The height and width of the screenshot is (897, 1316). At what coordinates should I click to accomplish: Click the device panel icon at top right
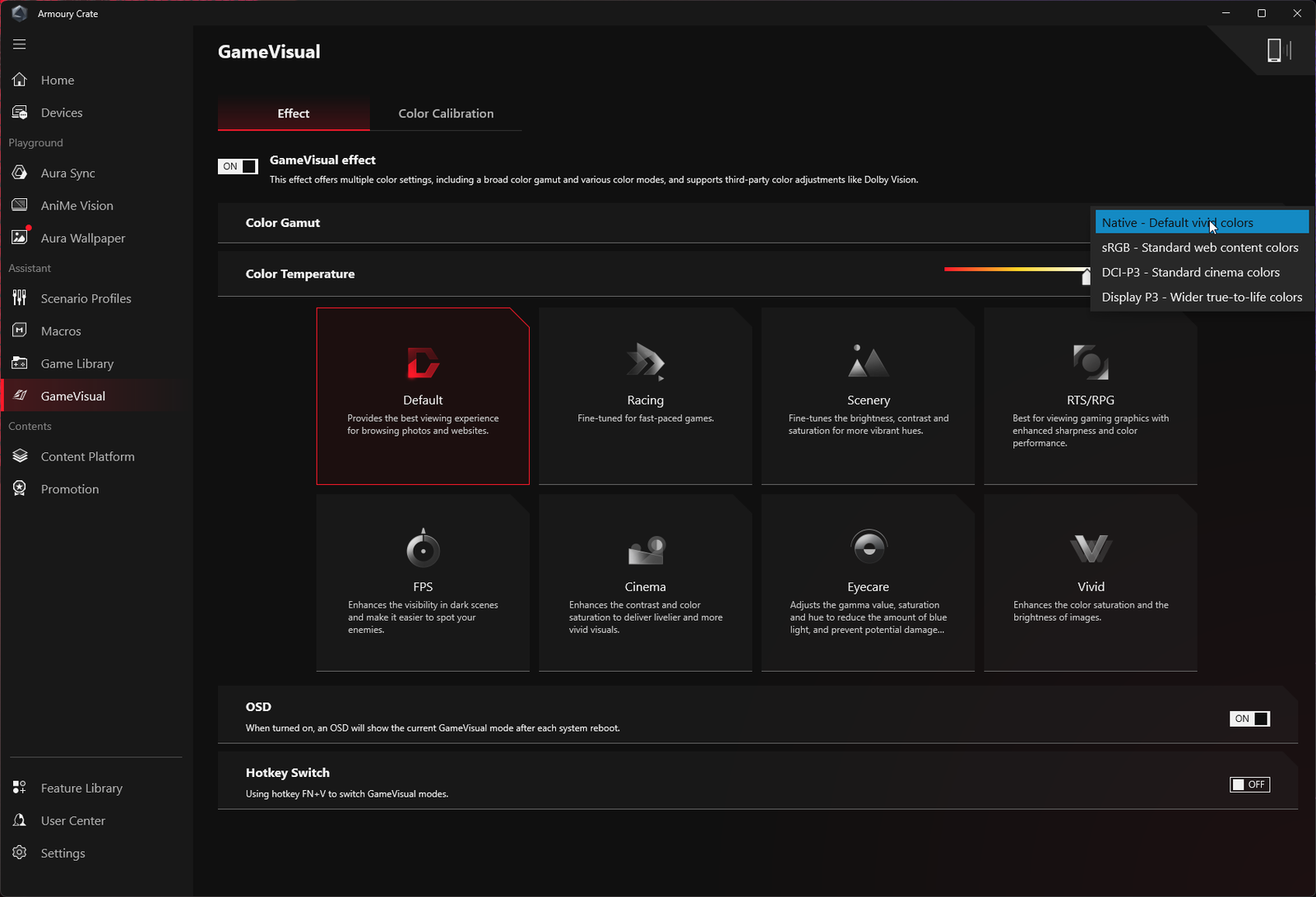[1279, 50]
